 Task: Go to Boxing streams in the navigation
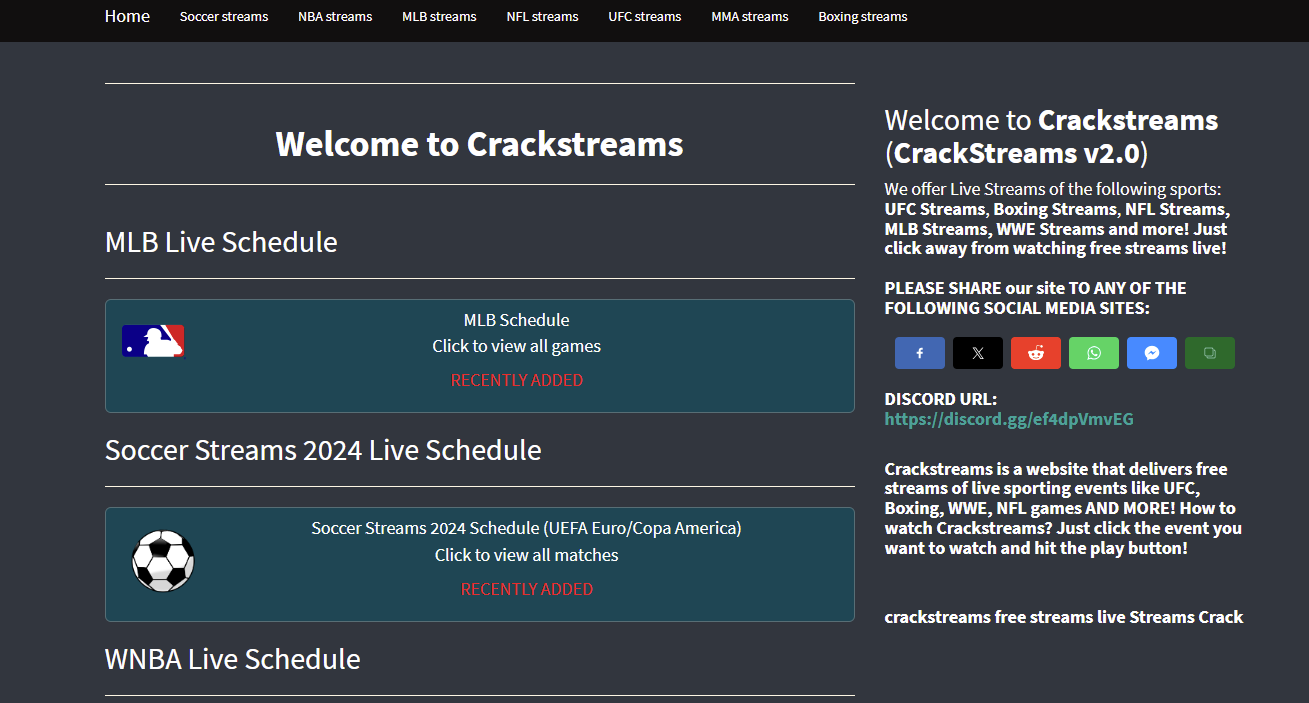(x=863, y=16)
